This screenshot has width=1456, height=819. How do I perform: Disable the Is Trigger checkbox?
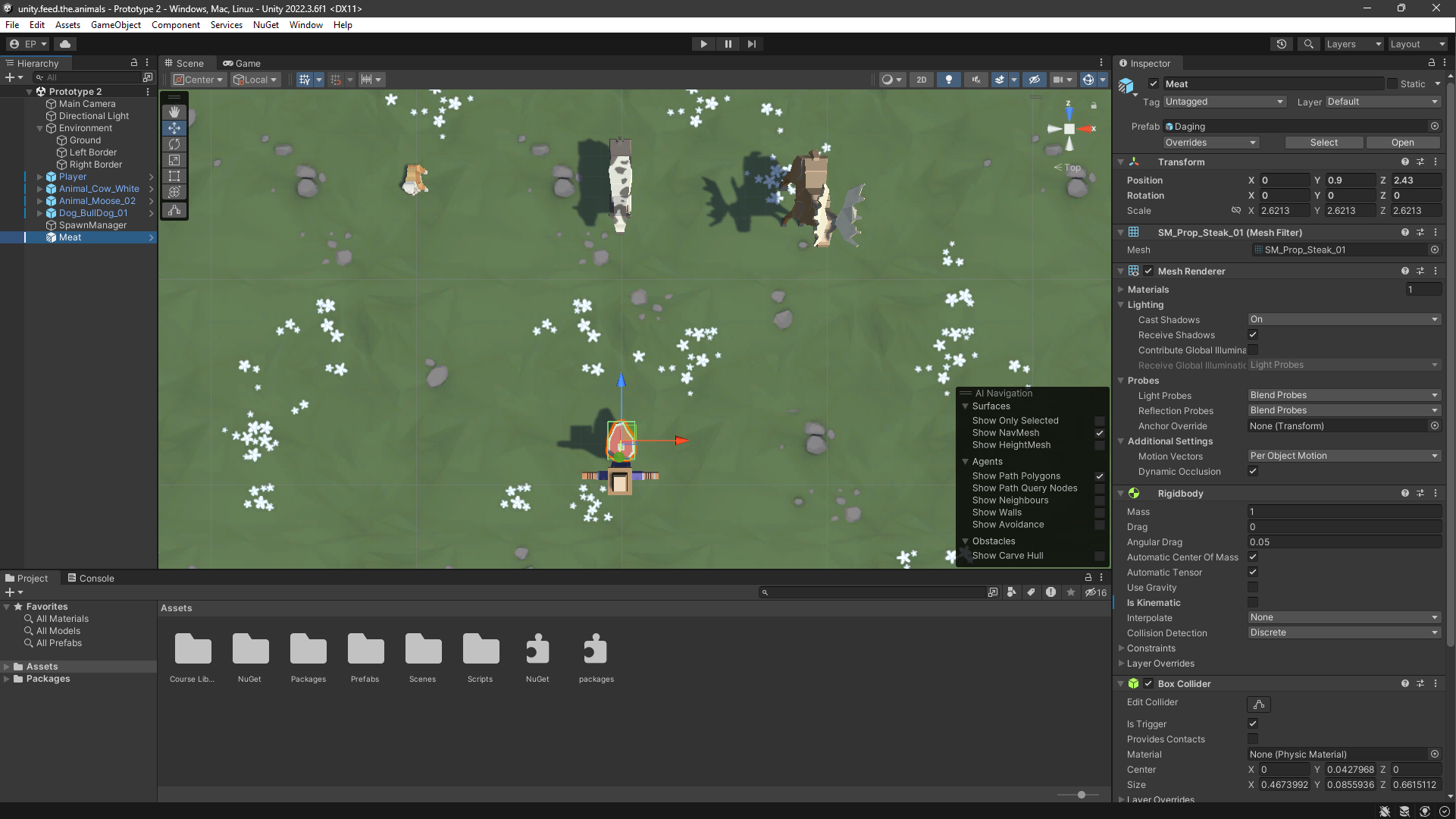1253,723
